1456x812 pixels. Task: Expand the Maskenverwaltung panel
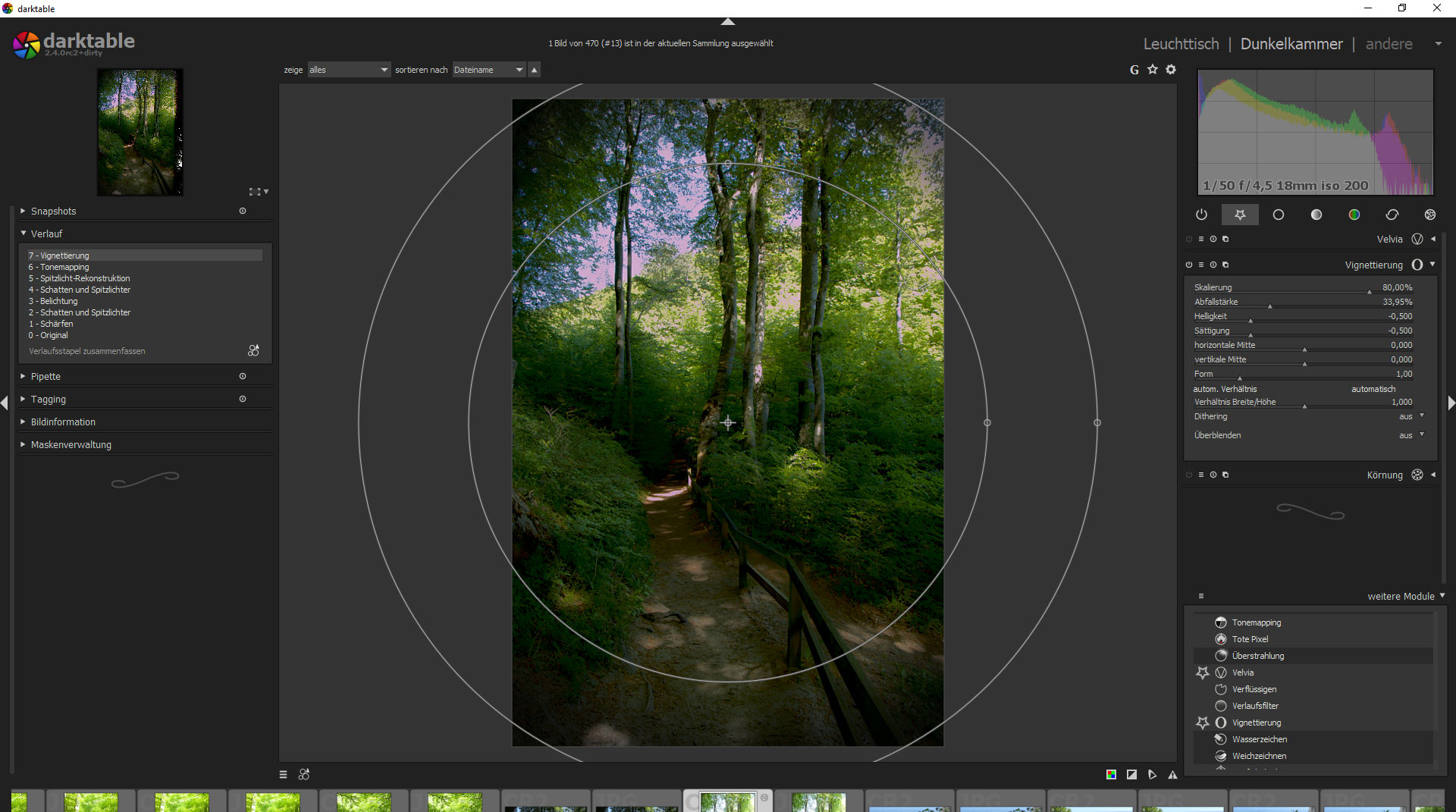pyautogui.click(x=71, y=444)
